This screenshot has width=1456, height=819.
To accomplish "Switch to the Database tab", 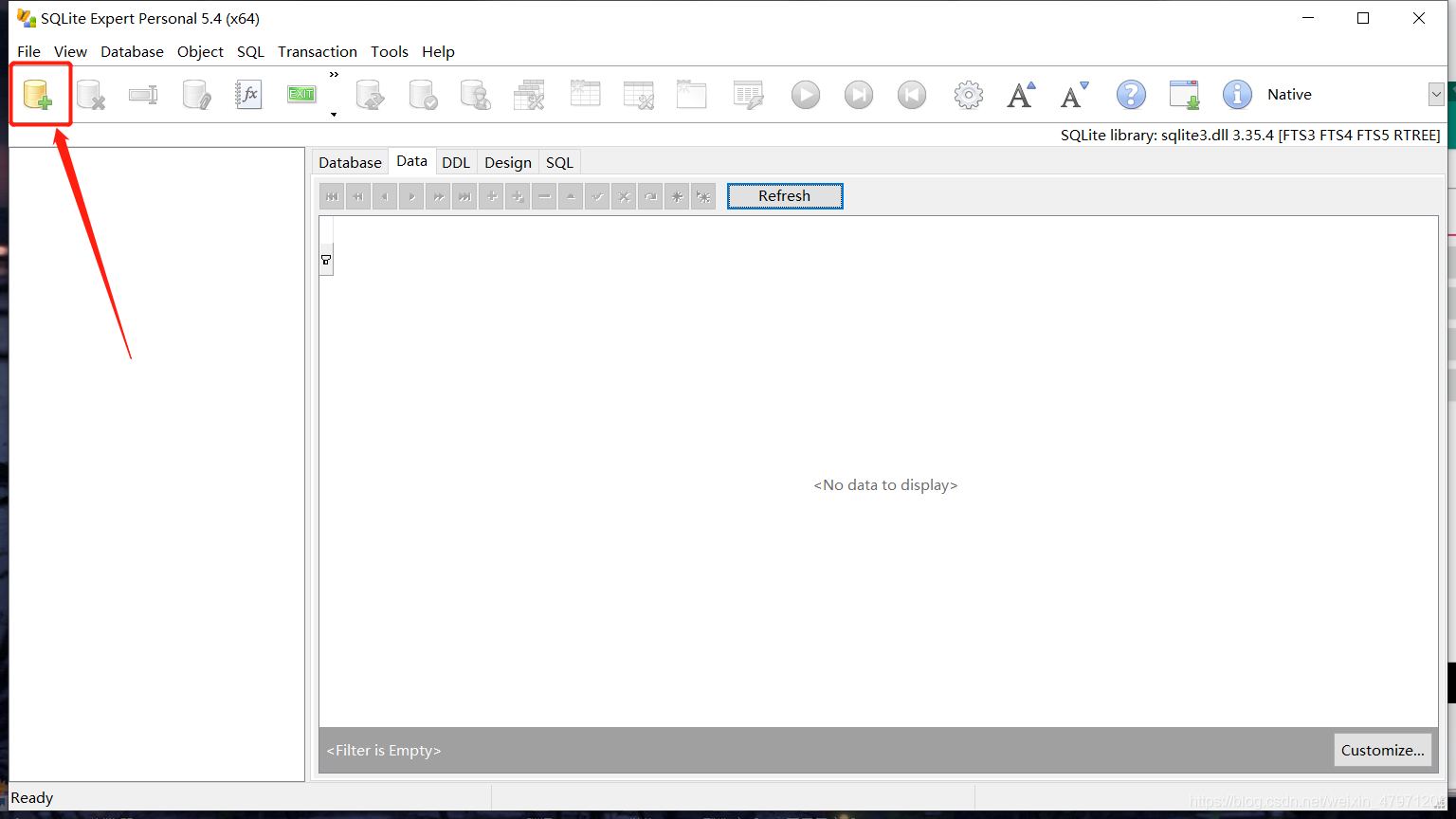I will (x=350, y=162).
